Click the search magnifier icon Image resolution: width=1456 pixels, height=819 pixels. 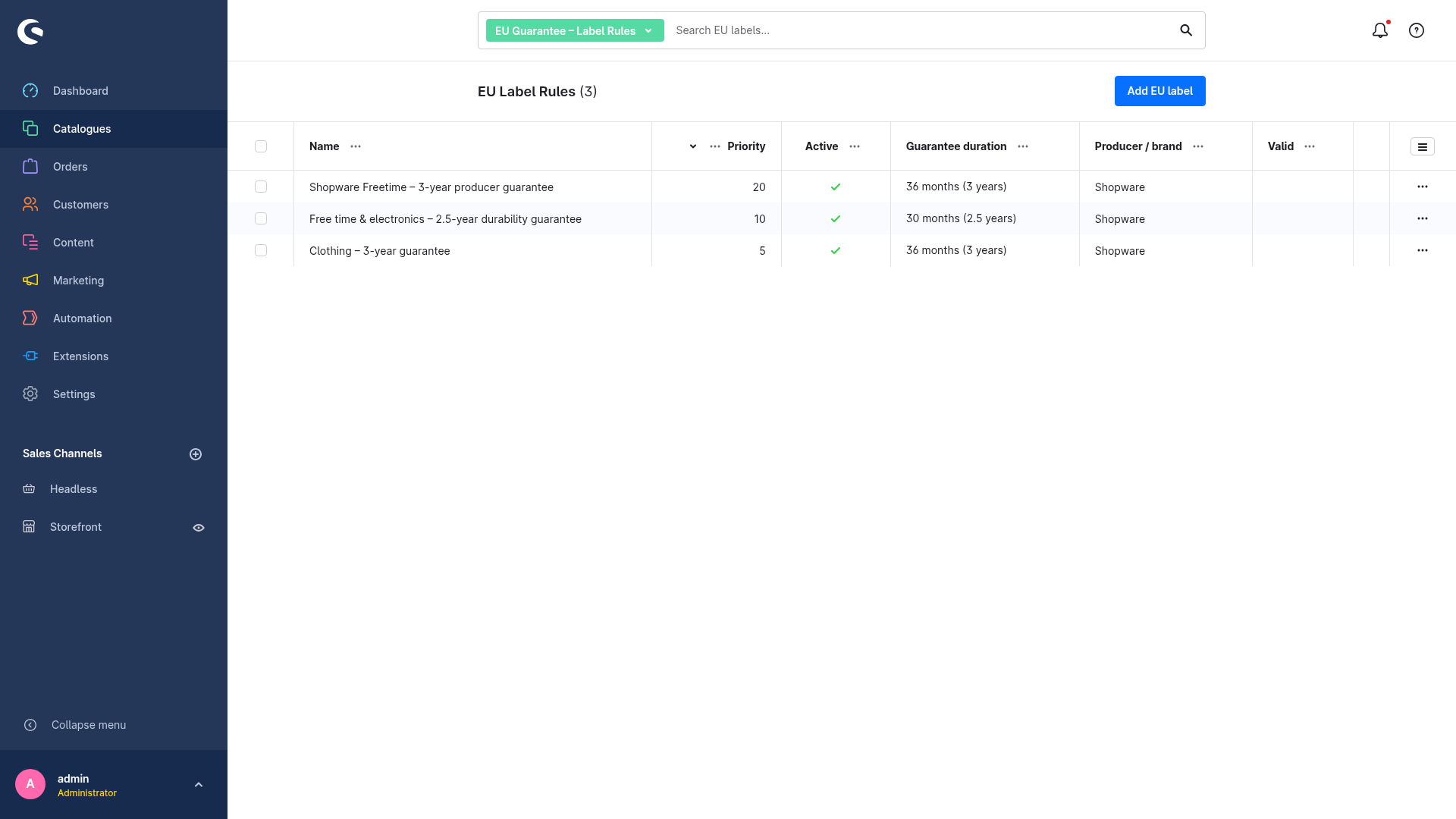(x=1186, y=30)
